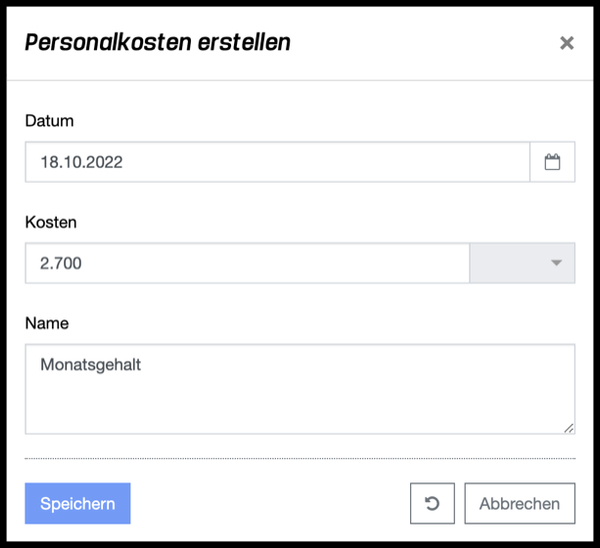Screen dimensions: 600x548
Task: Place cursor after the word Monatsgehalt
Action: click(x=142, y=365)
